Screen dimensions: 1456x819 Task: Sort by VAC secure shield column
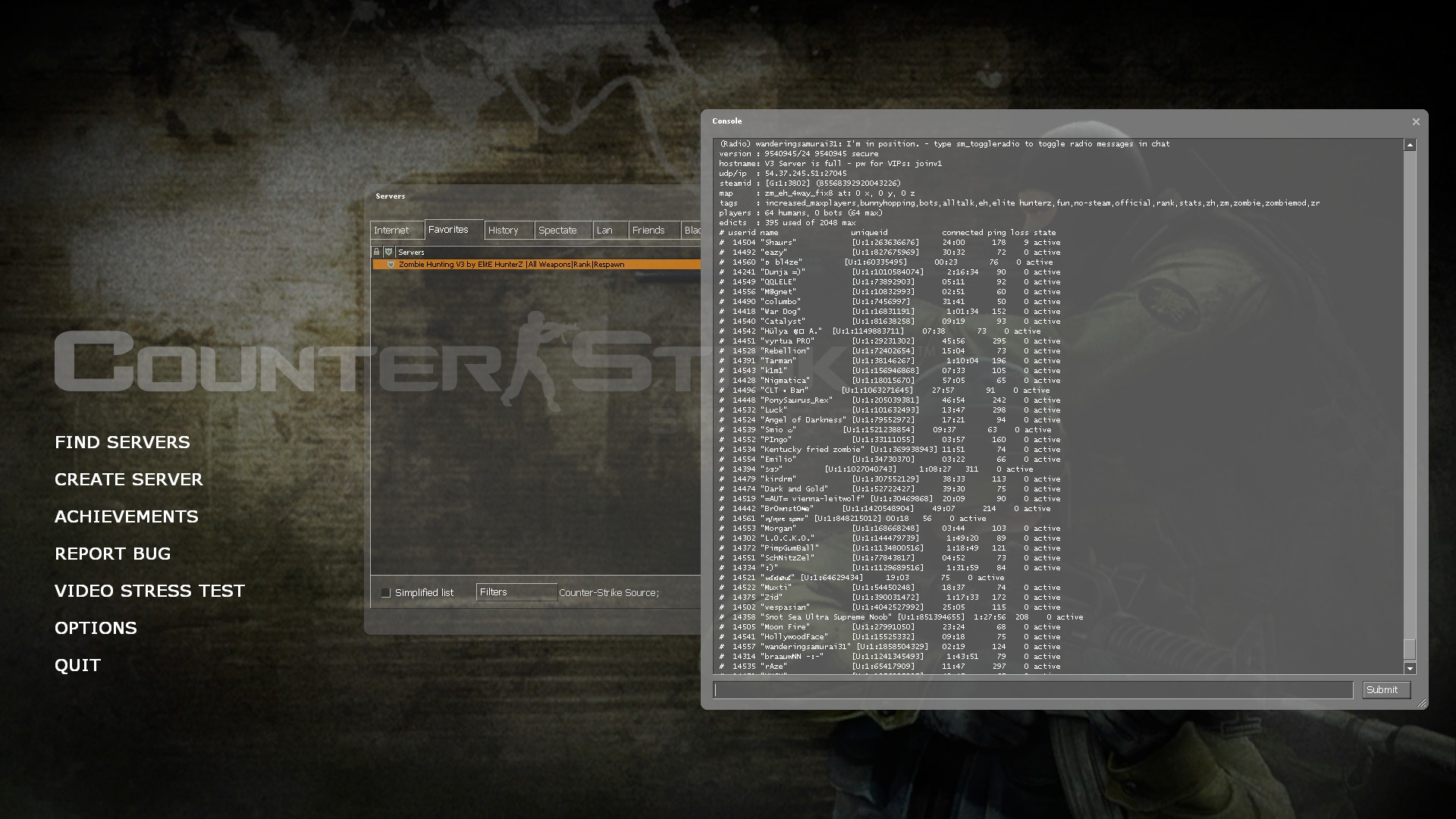(x=388, y=252)
